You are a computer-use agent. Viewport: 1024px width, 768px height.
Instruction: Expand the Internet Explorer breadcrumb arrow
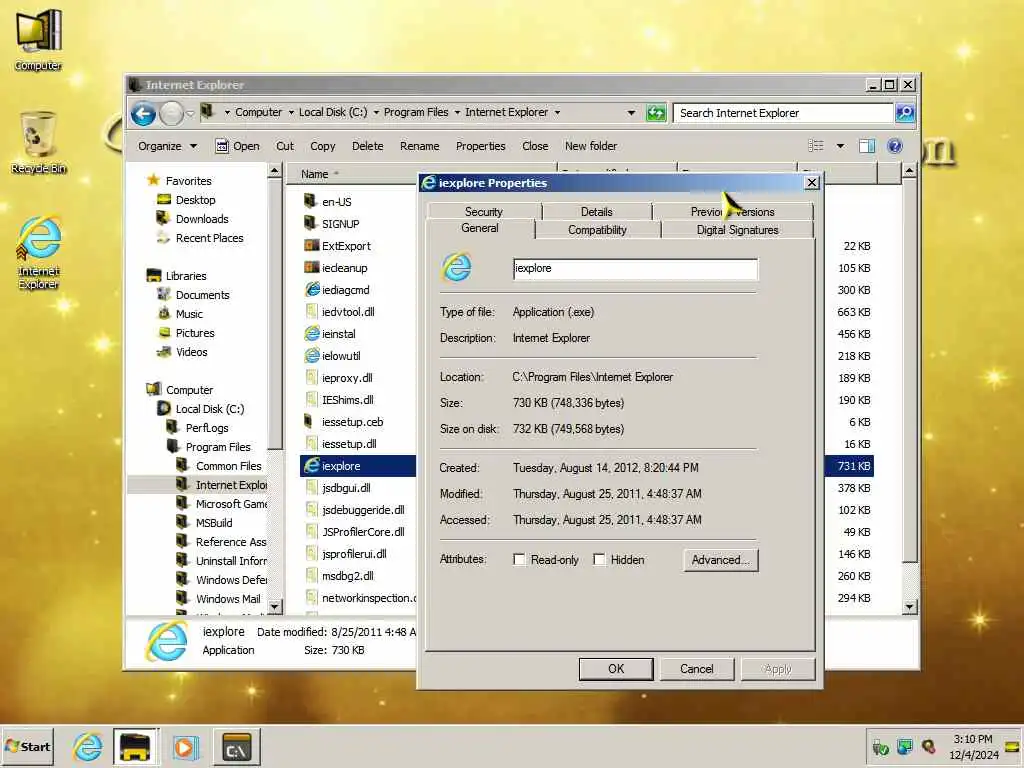(x=557, y=112)
